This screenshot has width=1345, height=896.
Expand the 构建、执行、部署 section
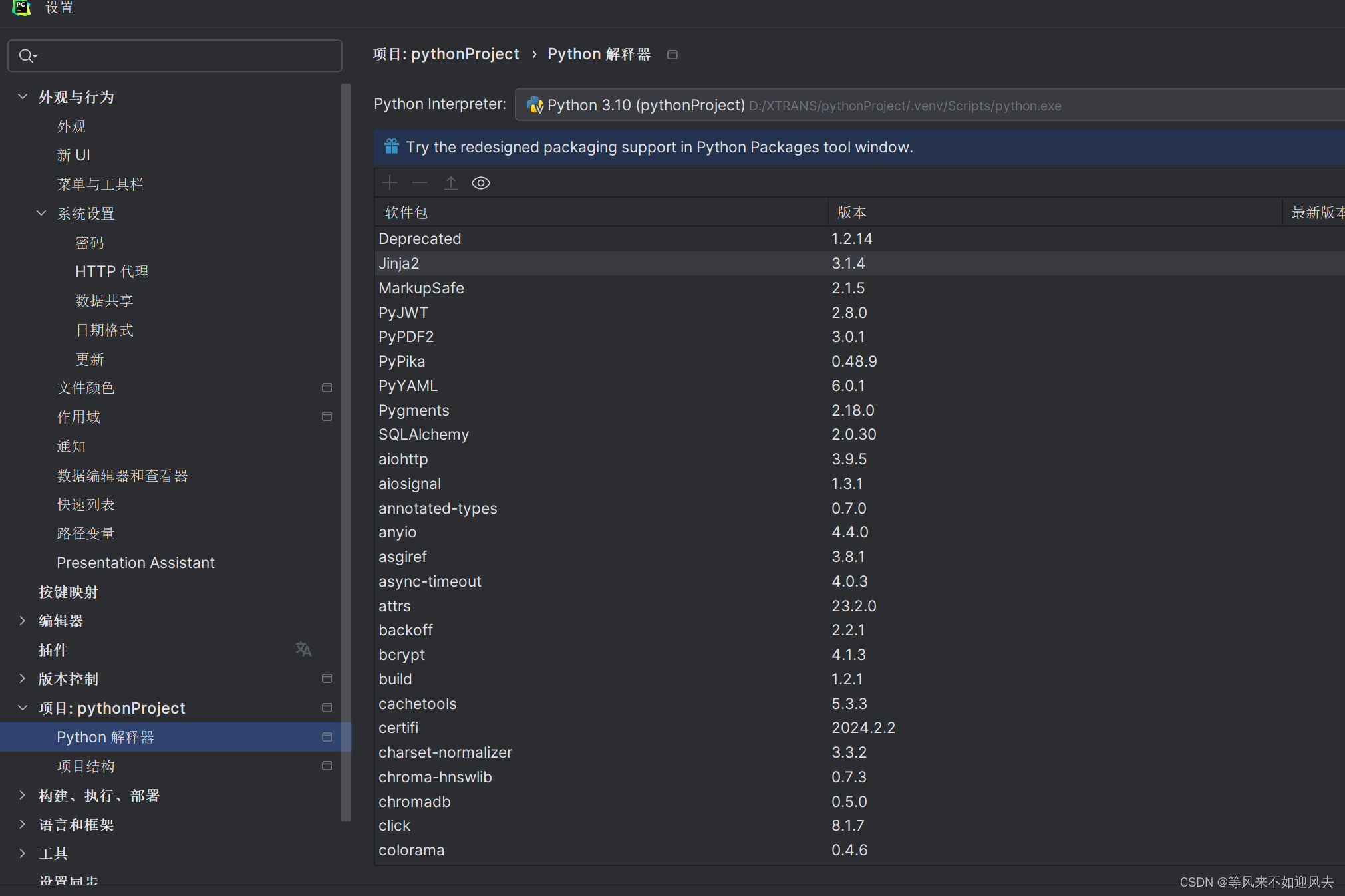23,795
